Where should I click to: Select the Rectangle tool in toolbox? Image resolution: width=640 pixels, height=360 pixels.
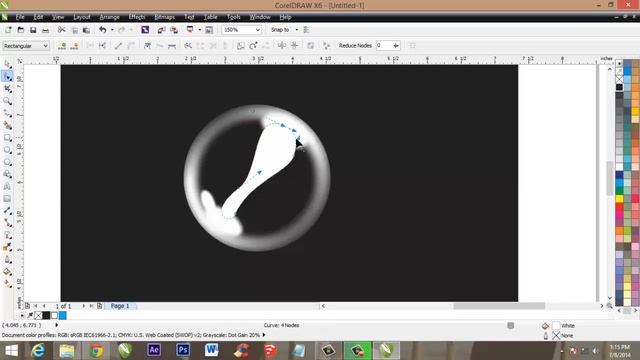(7, 138)
